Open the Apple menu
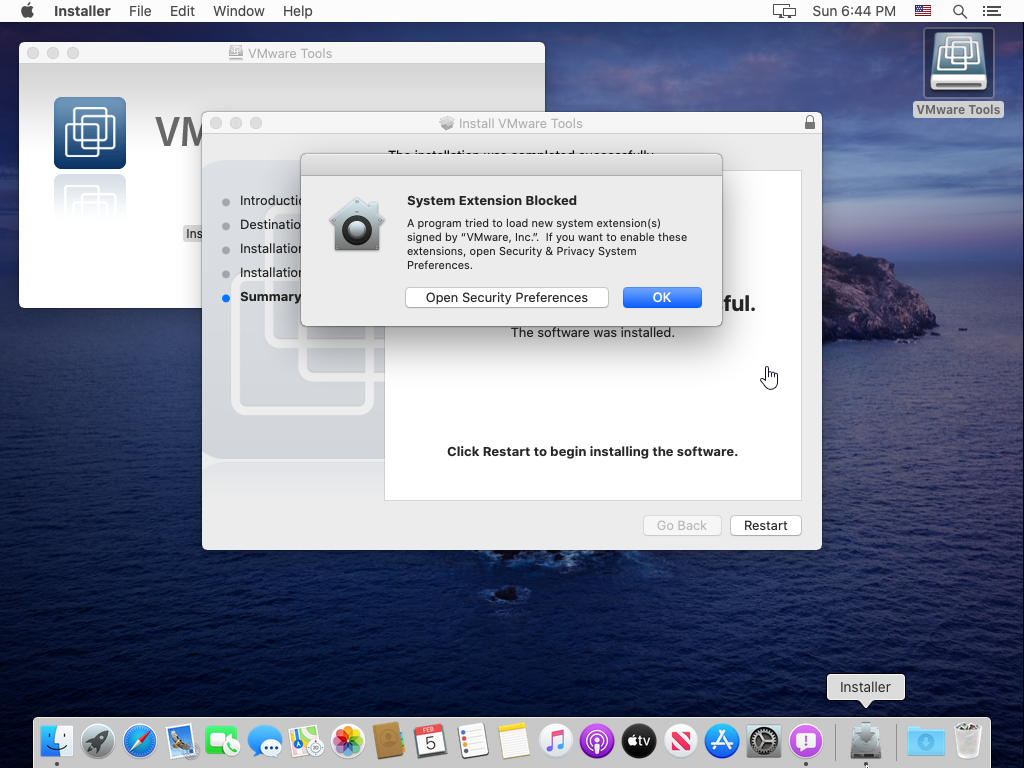 (x=27, y=11)
